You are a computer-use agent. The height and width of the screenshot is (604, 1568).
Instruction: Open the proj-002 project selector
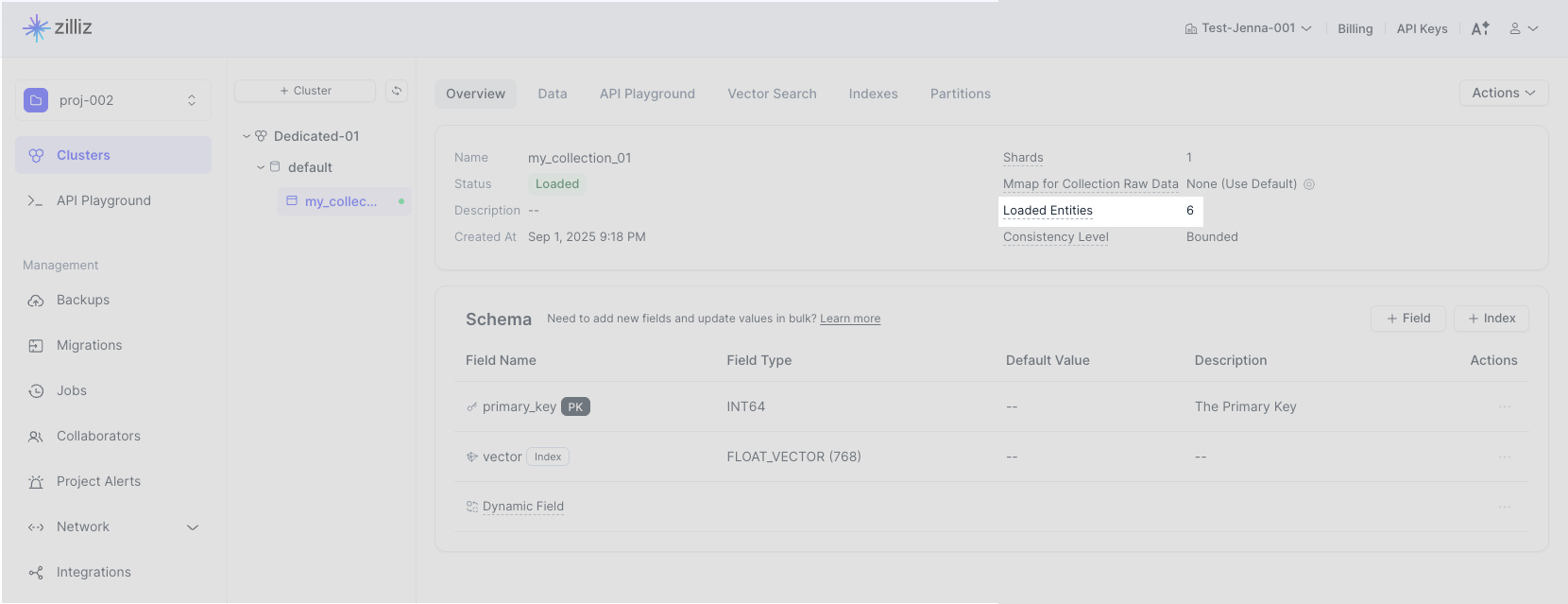[x=113, y=100]
